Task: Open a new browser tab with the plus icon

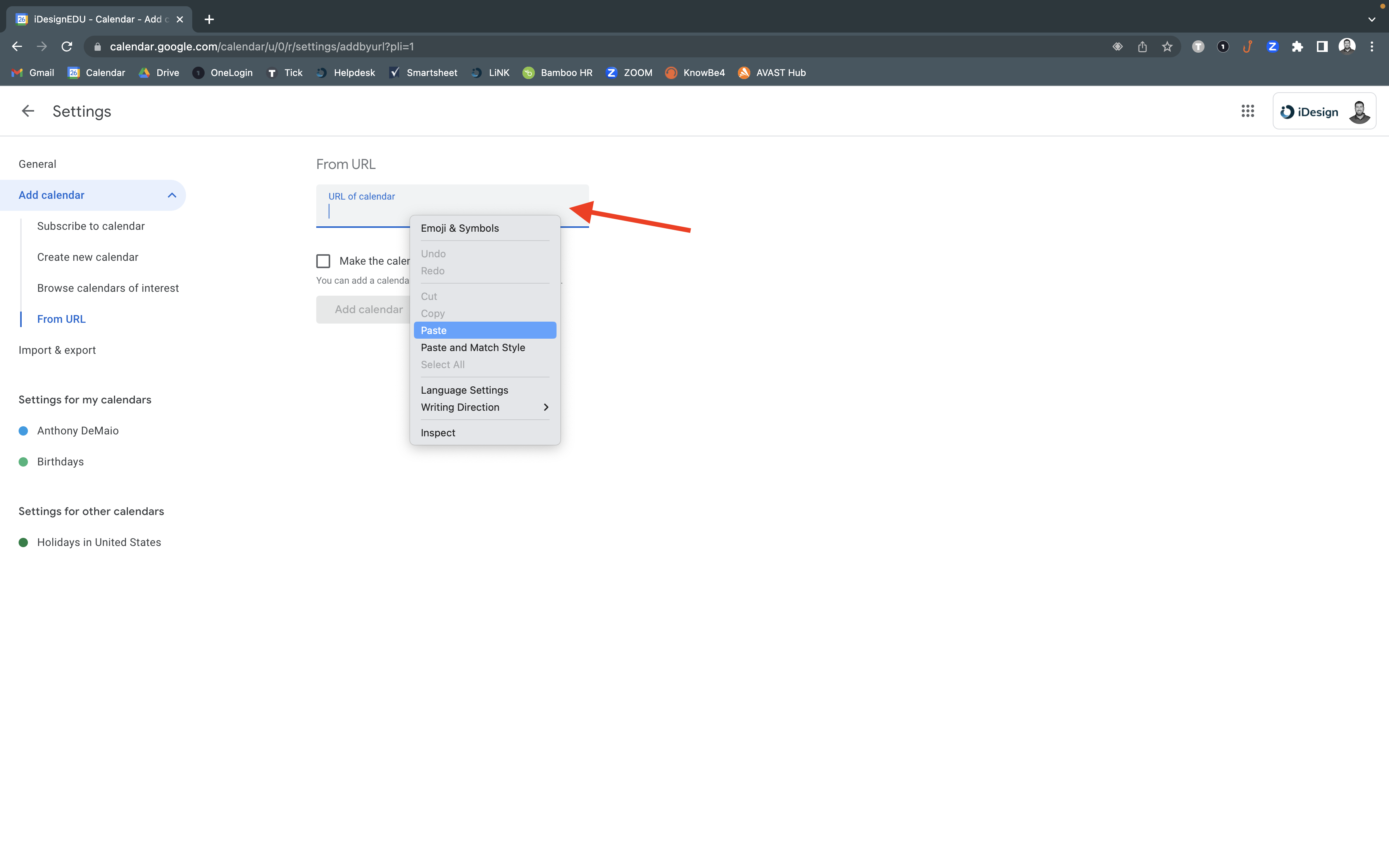Action: click(x=209, y=19)
